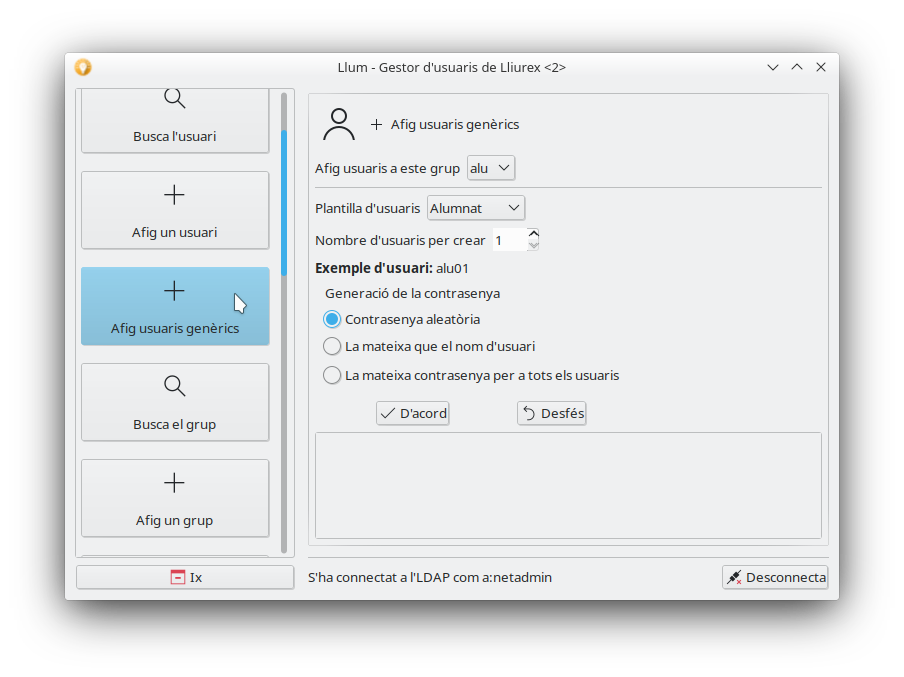Increase the number of users to create
Image resolution: width=904 pixels, height=677 pixels.
(533, 234)
